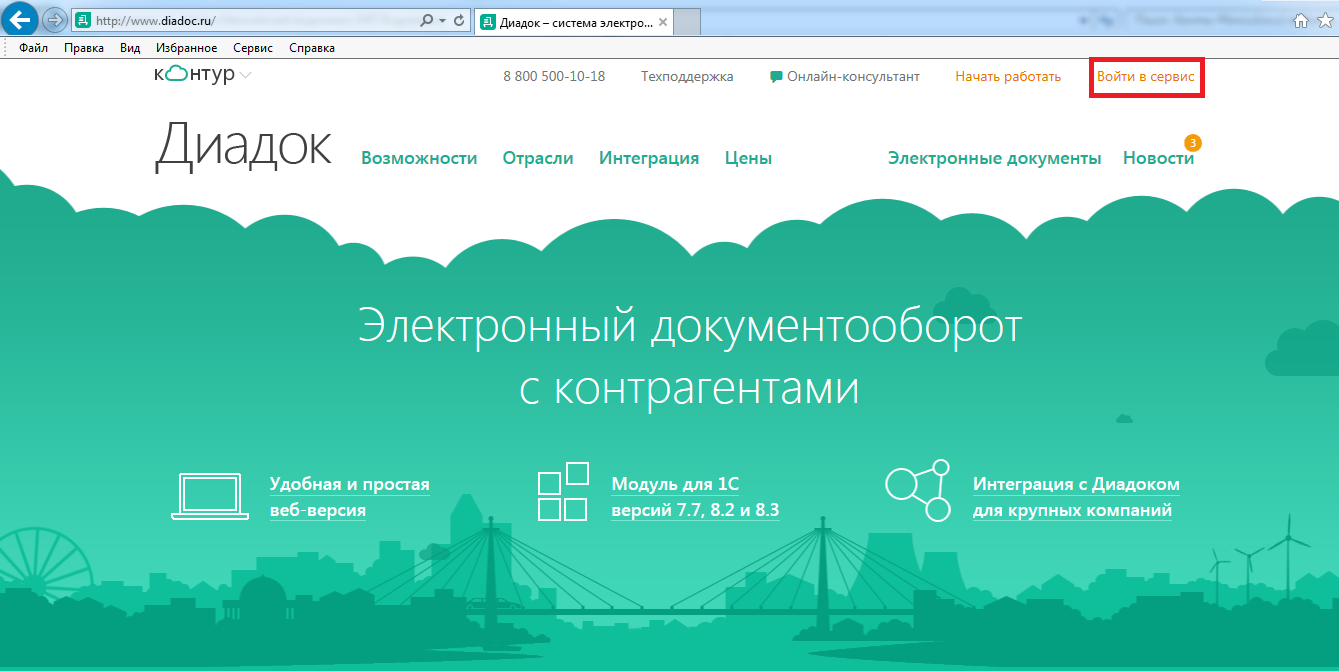Click the magnifier search icon in address bar
Viewport: 1339px width, 671px height.
click(427, 20)
